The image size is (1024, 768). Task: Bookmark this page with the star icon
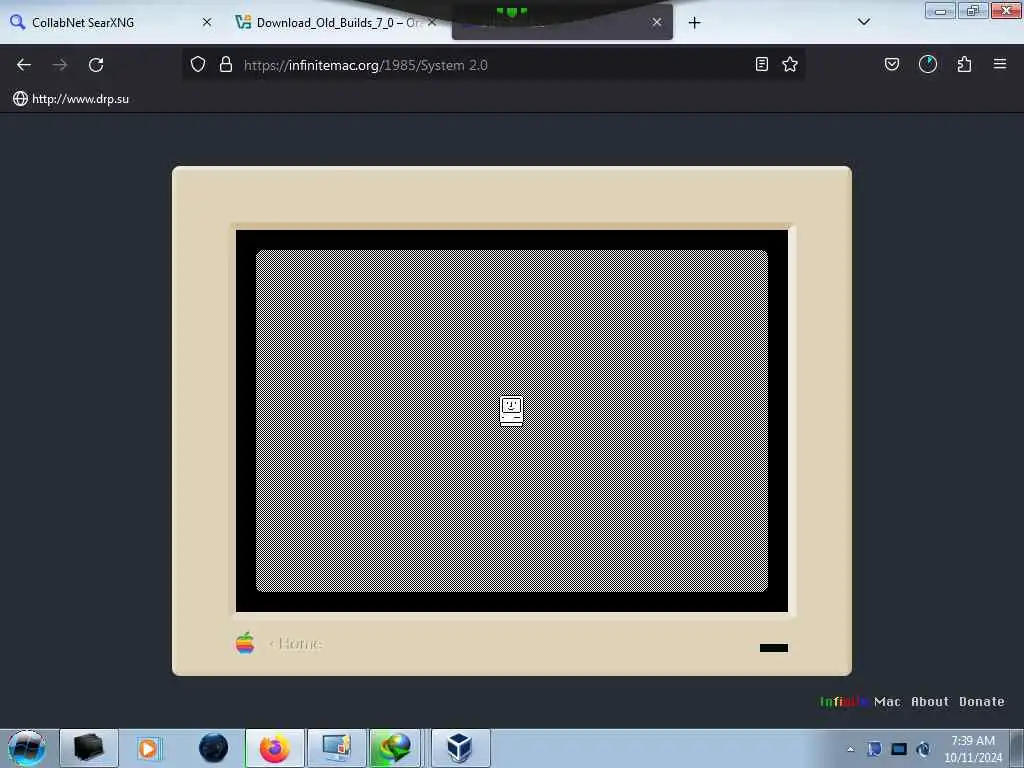pyautogui.click(x=790, y=64)
